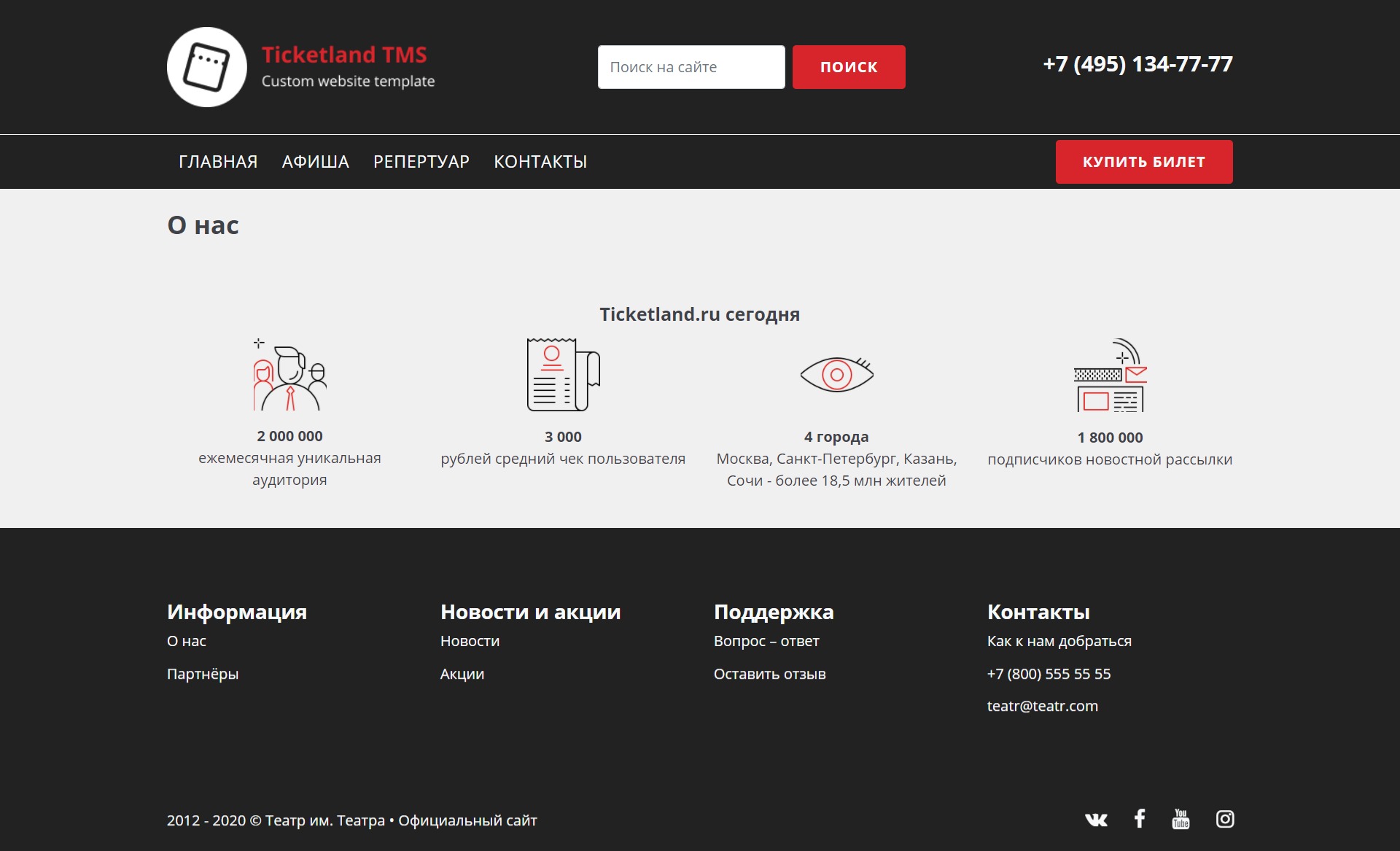Screen dimensions: 1400x851
Task: Open the РЕПЕРТУАР menu item
Action: point(421,162)
